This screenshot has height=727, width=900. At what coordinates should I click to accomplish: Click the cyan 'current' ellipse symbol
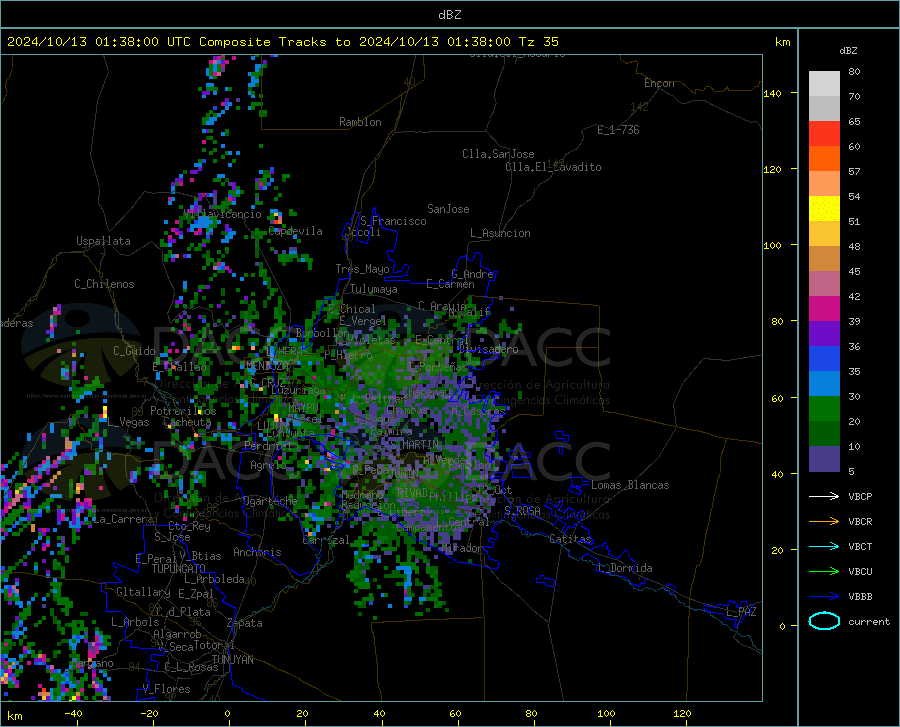(x=824, y=621)
